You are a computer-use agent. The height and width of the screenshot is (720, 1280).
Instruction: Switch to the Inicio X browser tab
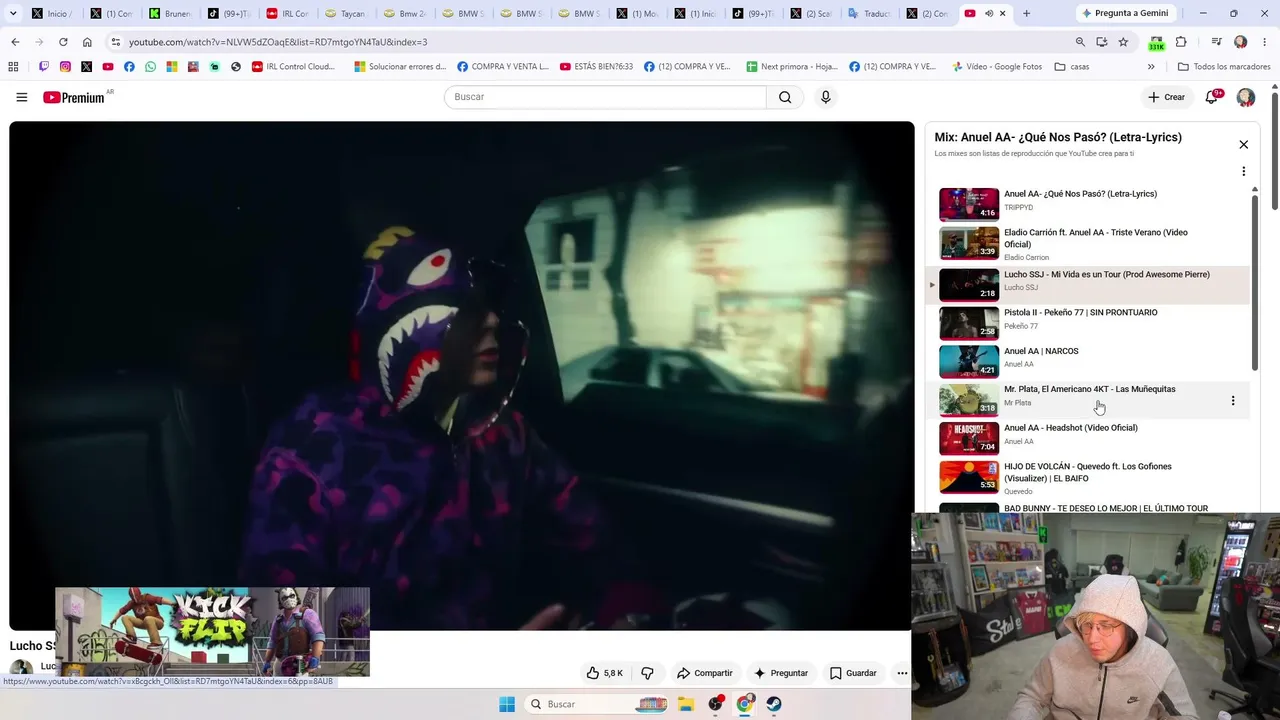click(54, 14)
